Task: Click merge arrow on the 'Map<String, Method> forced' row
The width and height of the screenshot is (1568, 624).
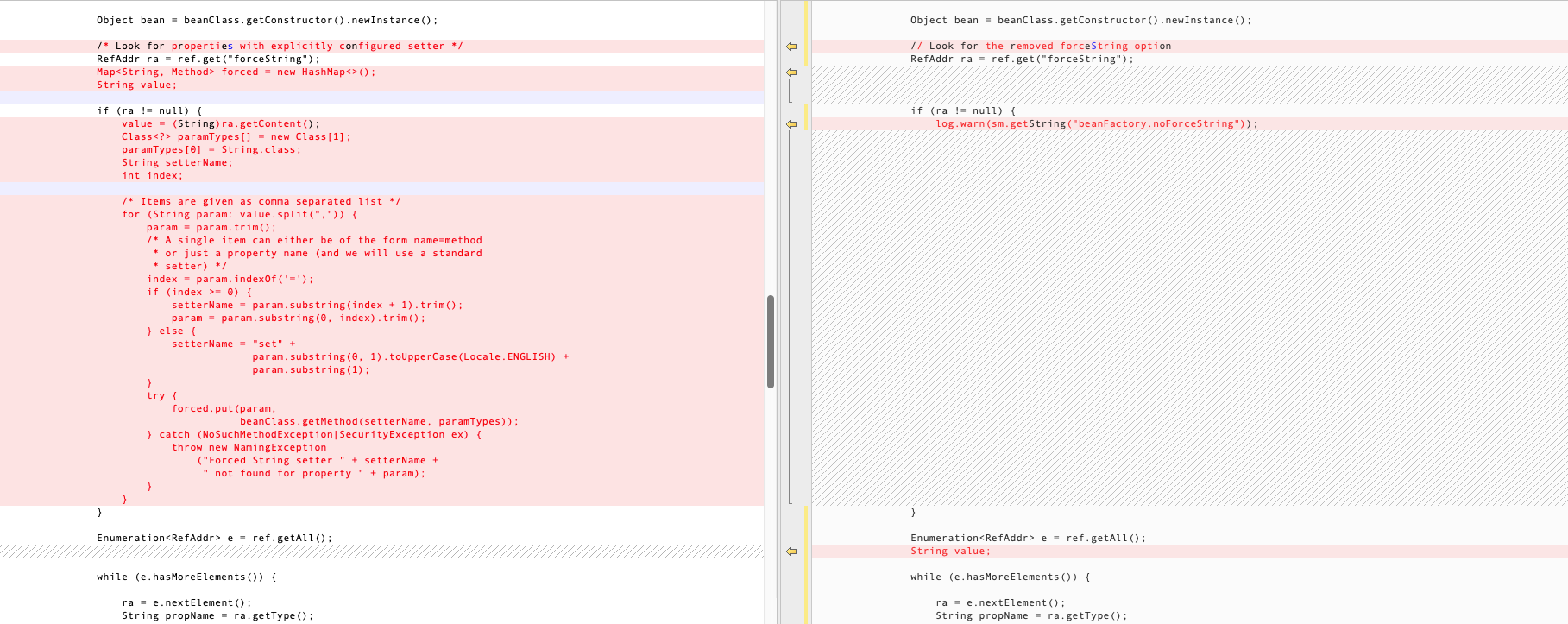Action: tap(791, 72)
